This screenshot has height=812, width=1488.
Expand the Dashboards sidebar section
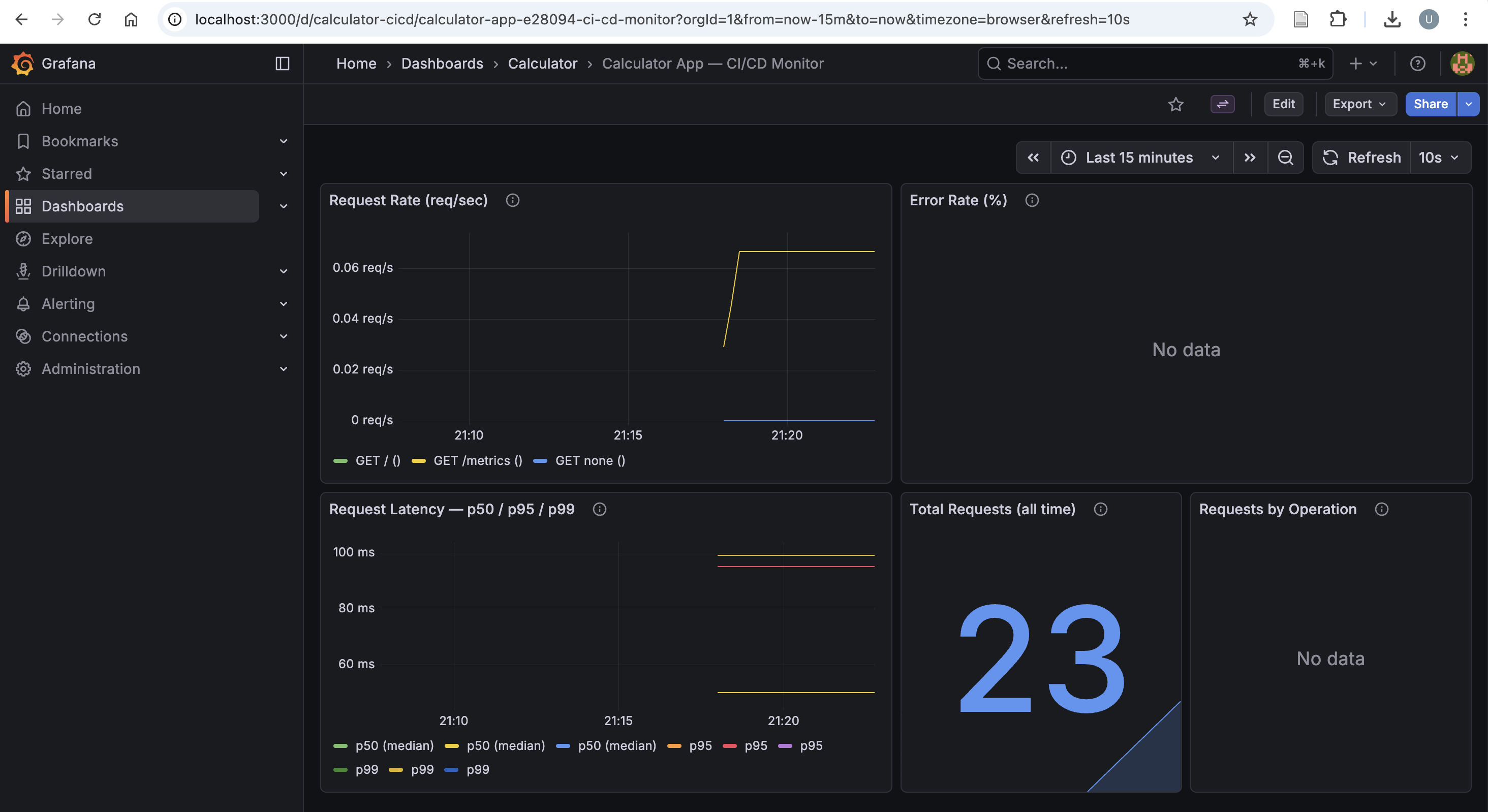284,206
